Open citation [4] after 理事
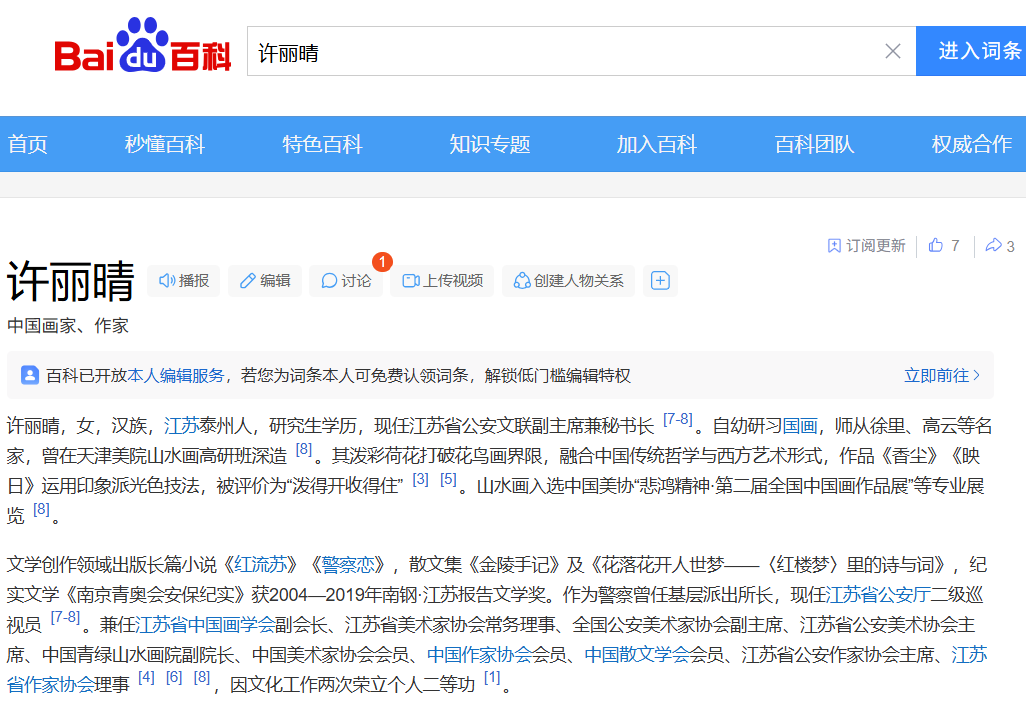Viewport: 1026px width, 706px height. pos(147,677)
